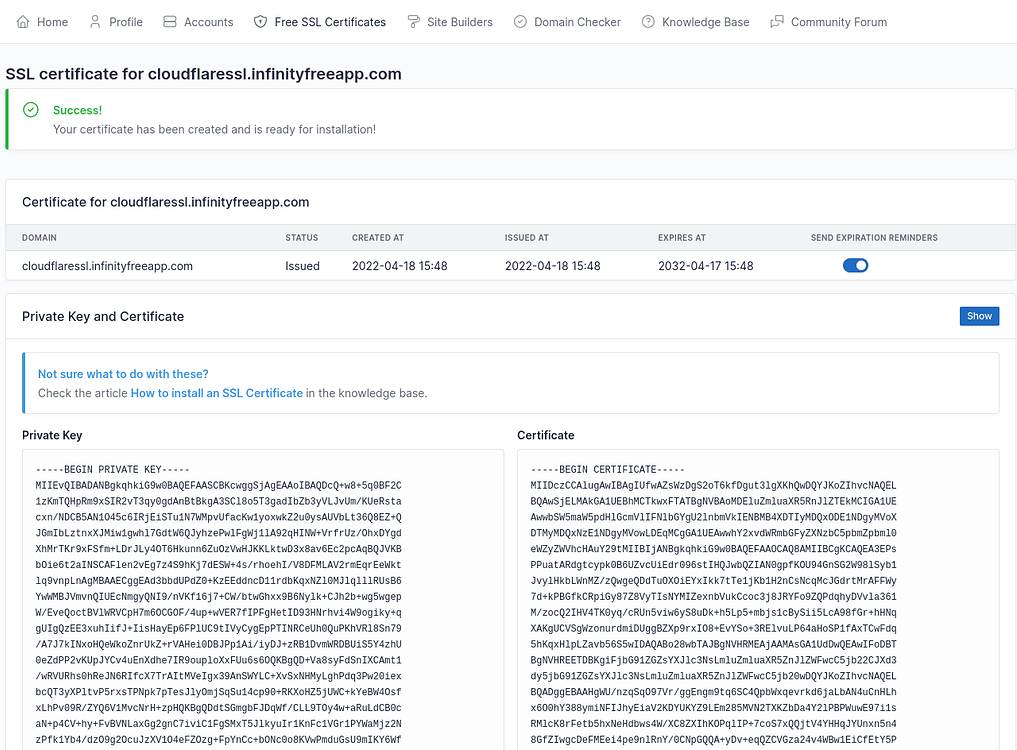Click the green success checkmark icon
This screenshot has width=1017, height=750.
(x=29, y=112)
